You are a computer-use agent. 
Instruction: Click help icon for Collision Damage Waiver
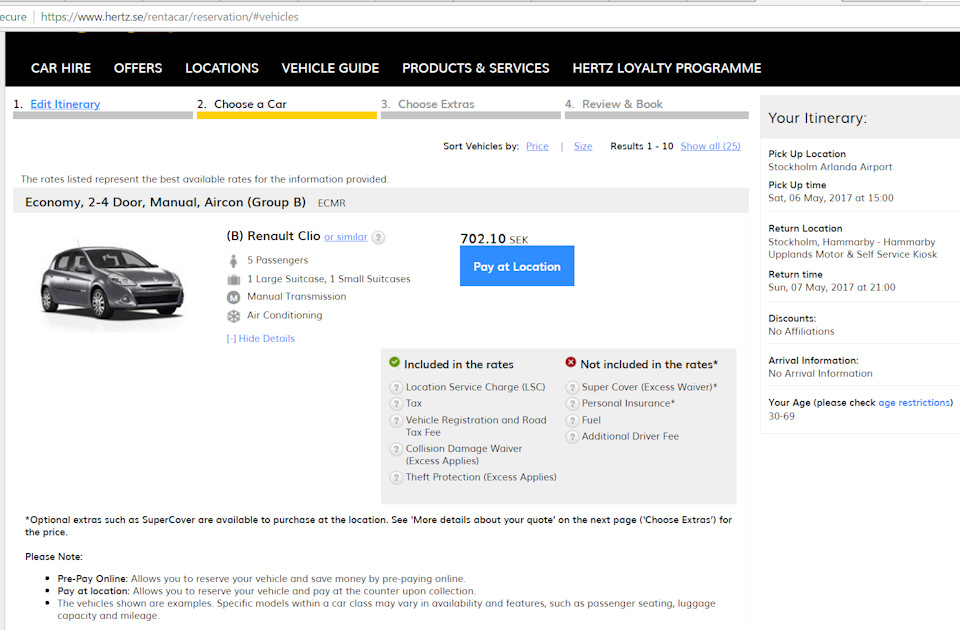(x=396, y=450)
